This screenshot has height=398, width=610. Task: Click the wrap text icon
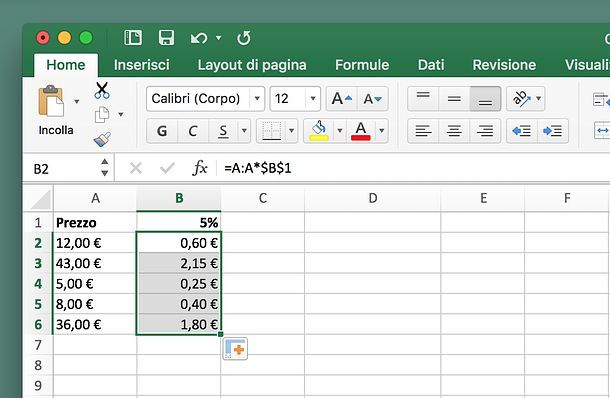[601, 100]
